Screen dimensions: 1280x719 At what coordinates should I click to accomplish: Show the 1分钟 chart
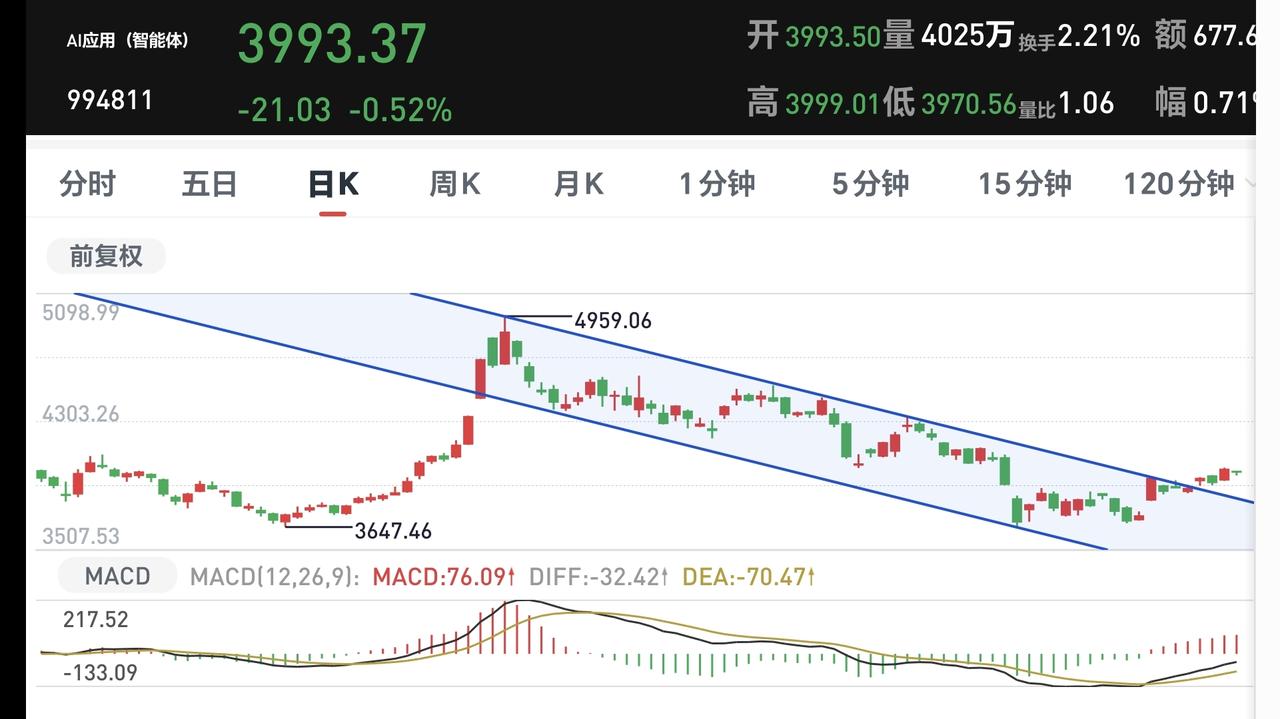[718, 184]
